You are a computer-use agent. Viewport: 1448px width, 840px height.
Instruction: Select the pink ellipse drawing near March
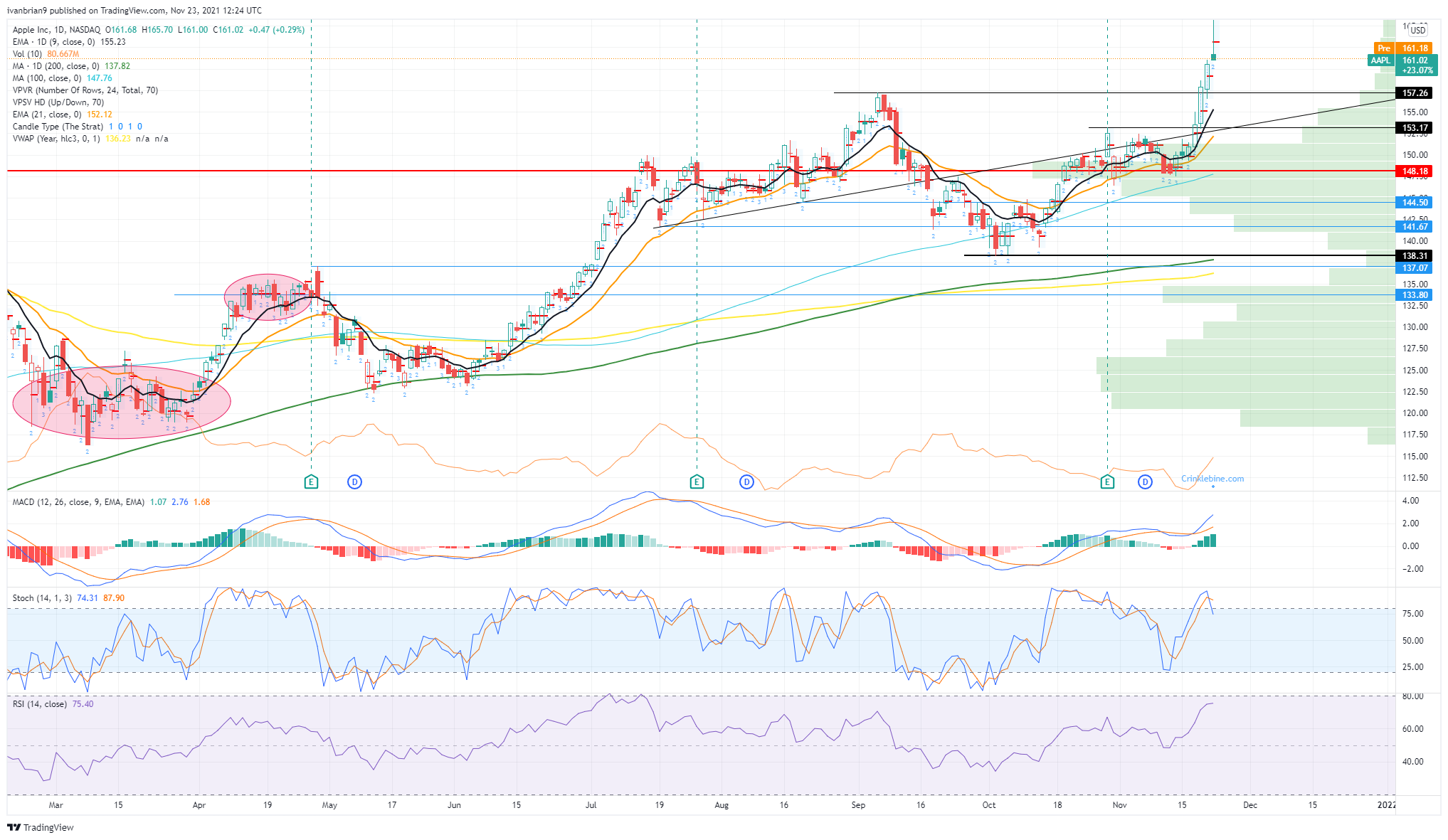[x=122, y=402]
